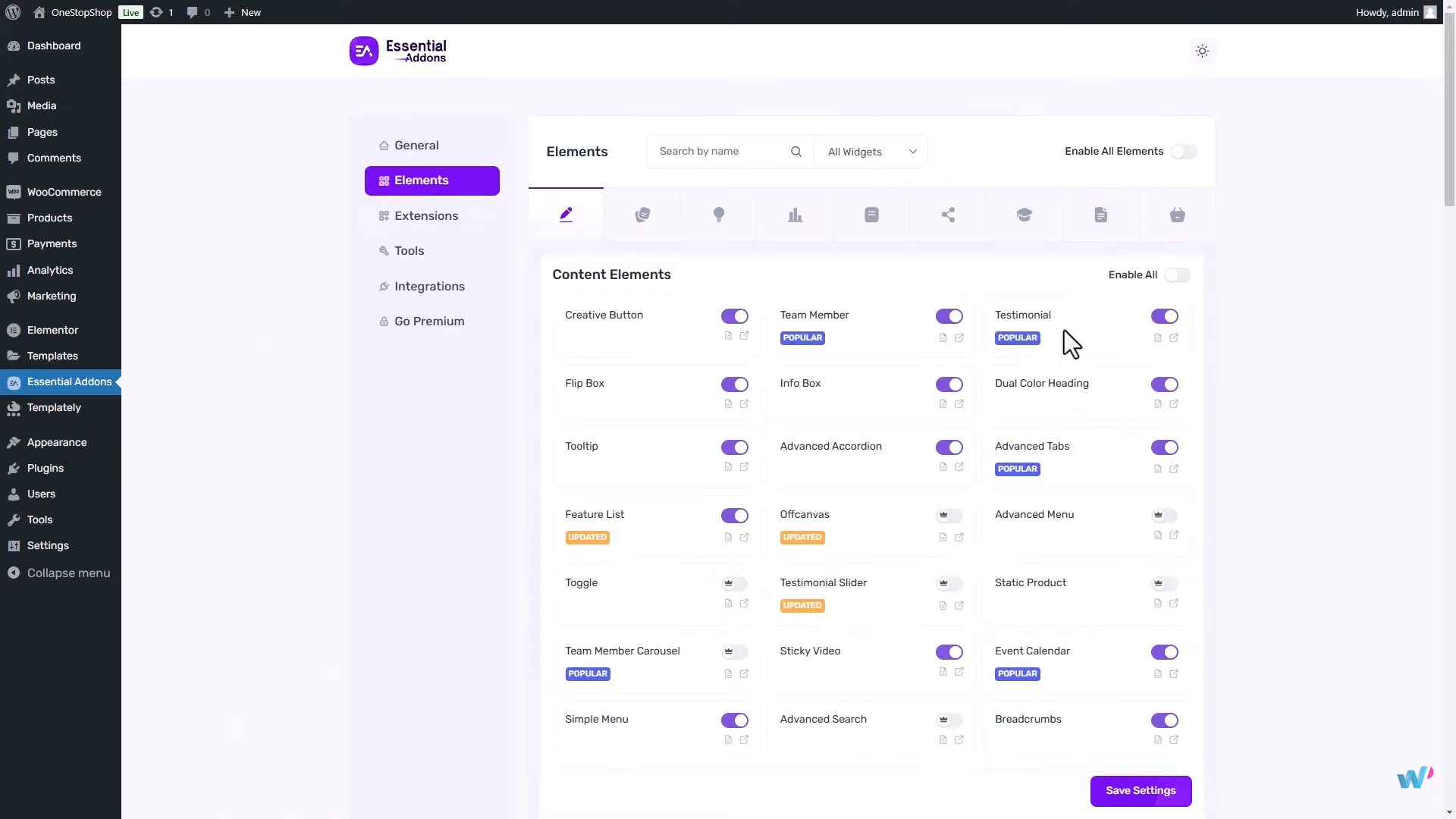This screenshot has width=1456, height=819.
Task: Expand the Templates menu in the sidebar
Action: [52, 356]
